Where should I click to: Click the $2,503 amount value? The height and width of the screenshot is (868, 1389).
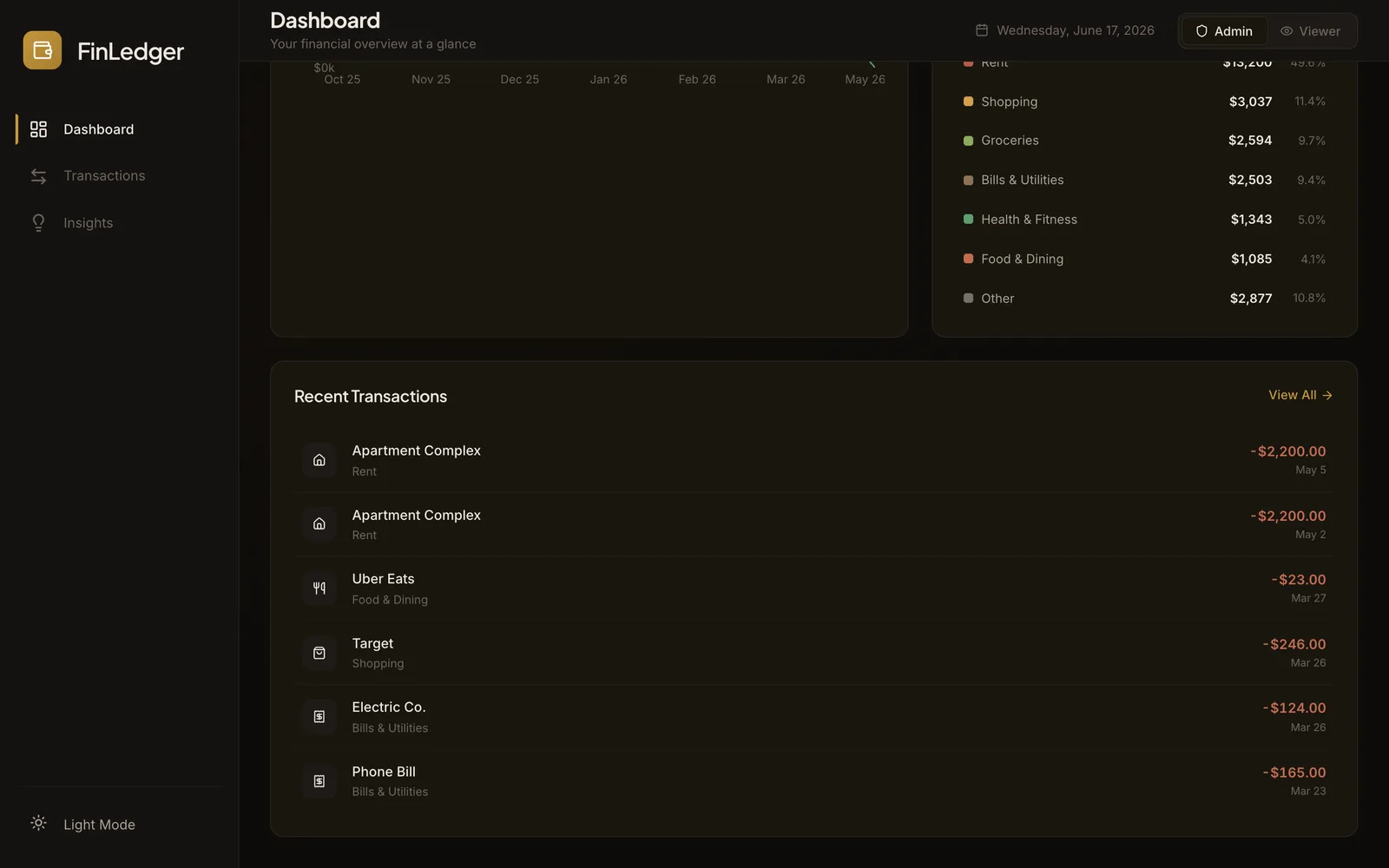point(1250,181)
